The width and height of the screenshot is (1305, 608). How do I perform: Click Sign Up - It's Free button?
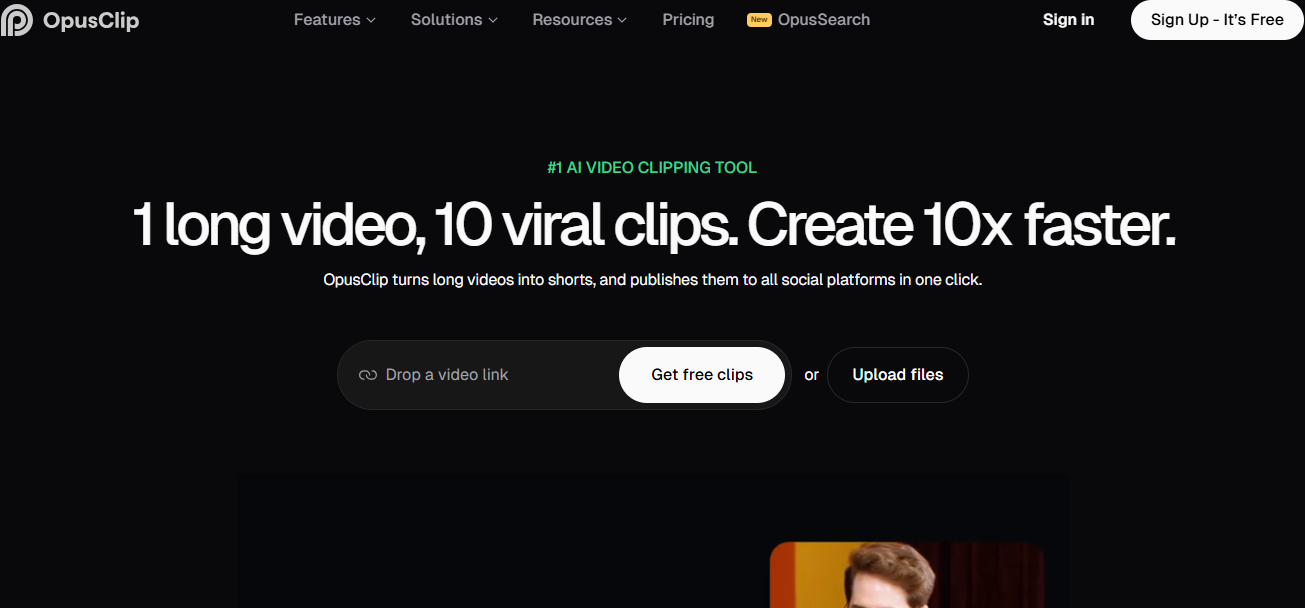click(1217, 20)
